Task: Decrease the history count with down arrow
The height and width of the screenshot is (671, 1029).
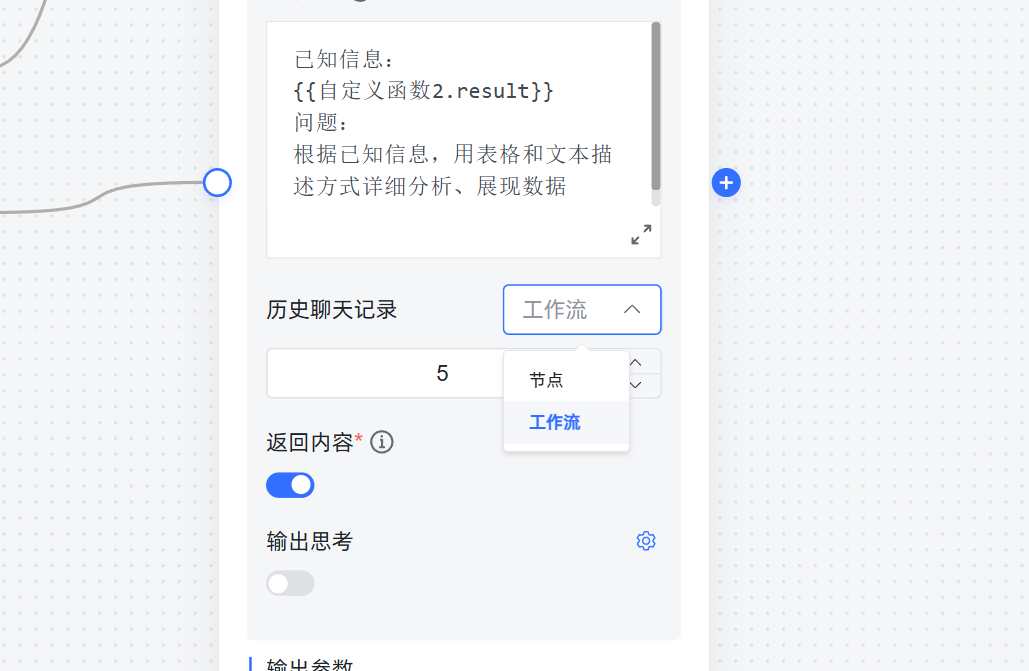Action: point(635,385)
